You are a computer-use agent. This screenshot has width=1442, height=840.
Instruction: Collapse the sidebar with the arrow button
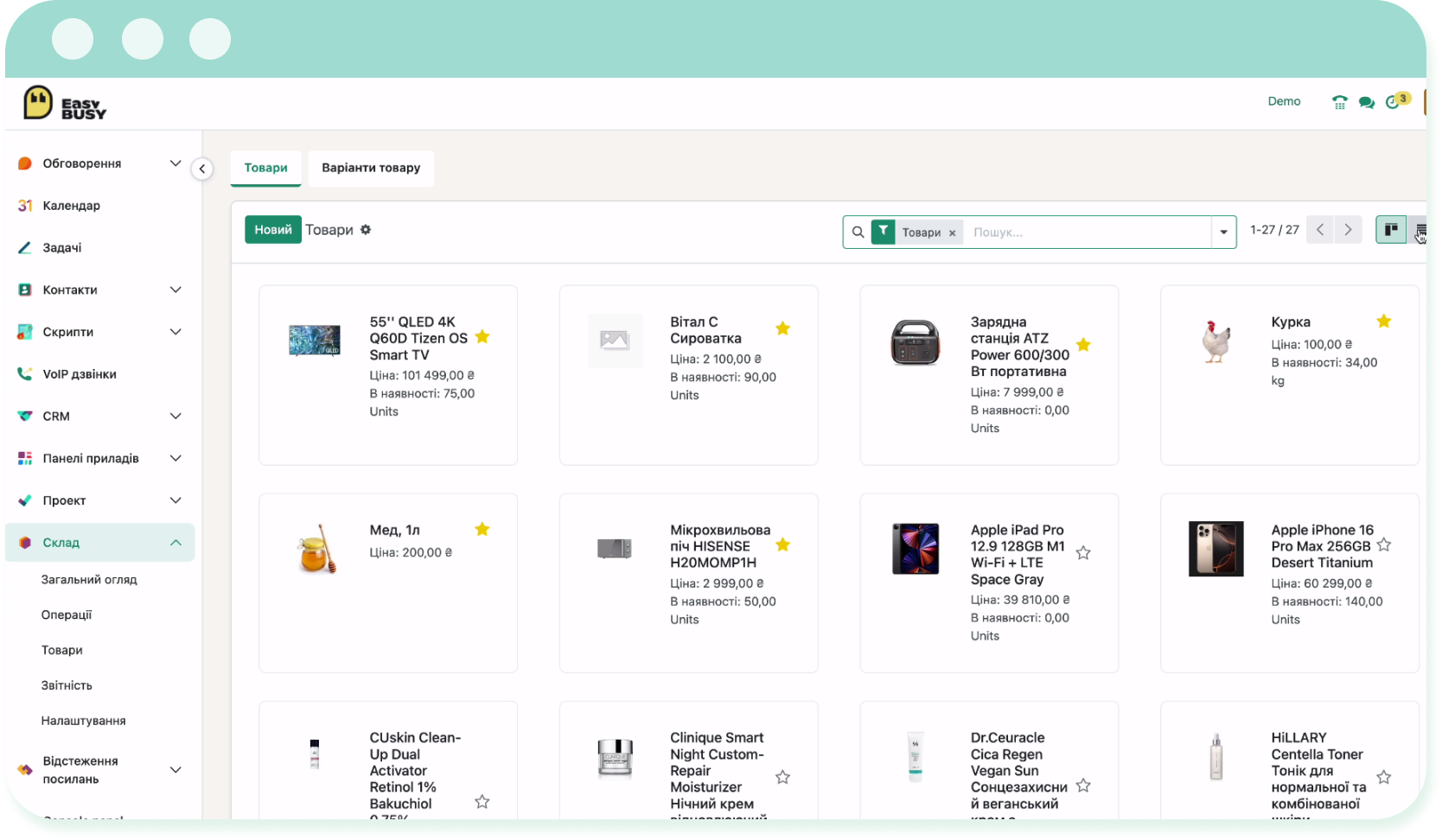(201, 169)
